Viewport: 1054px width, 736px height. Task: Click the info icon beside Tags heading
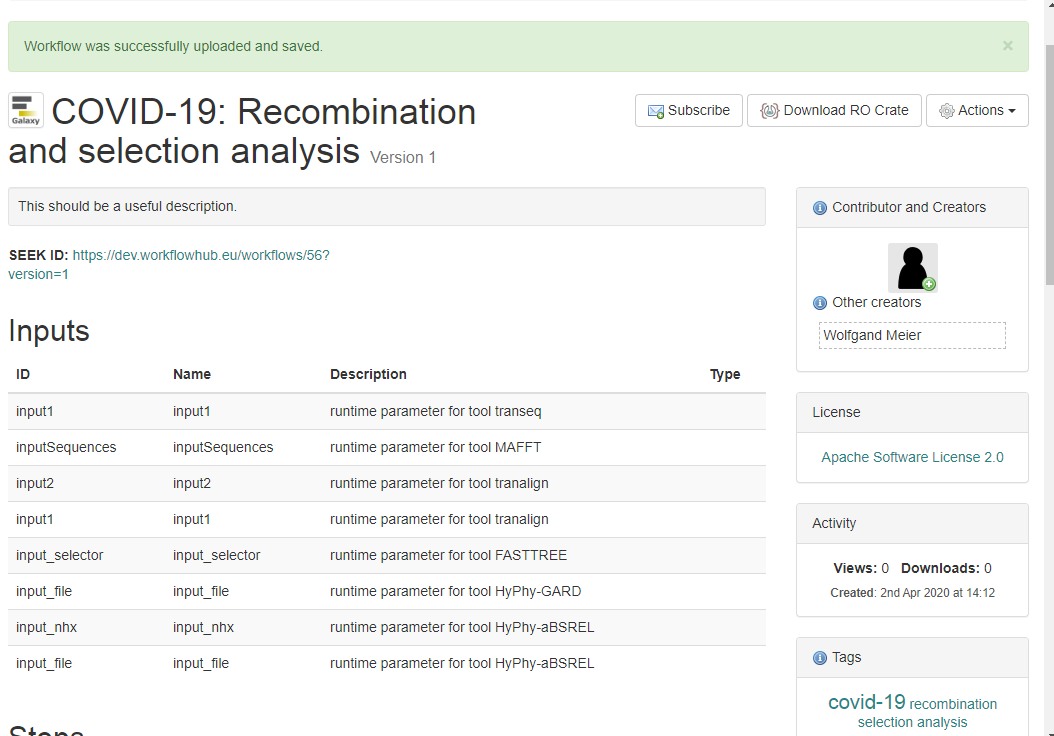[820, 658]
